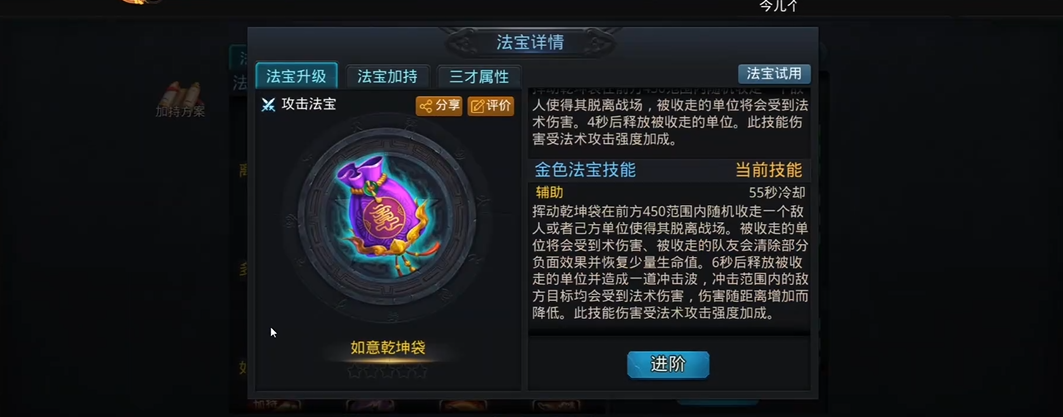Click the 如意乾坤袋 name text

(388, 348)
